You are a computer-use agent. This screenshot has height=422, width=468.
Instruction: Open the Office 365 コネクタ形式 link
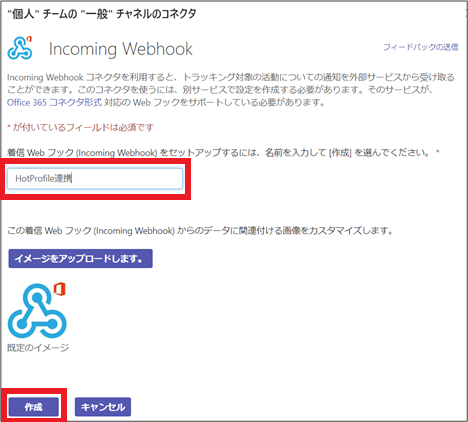coord(54,102)
